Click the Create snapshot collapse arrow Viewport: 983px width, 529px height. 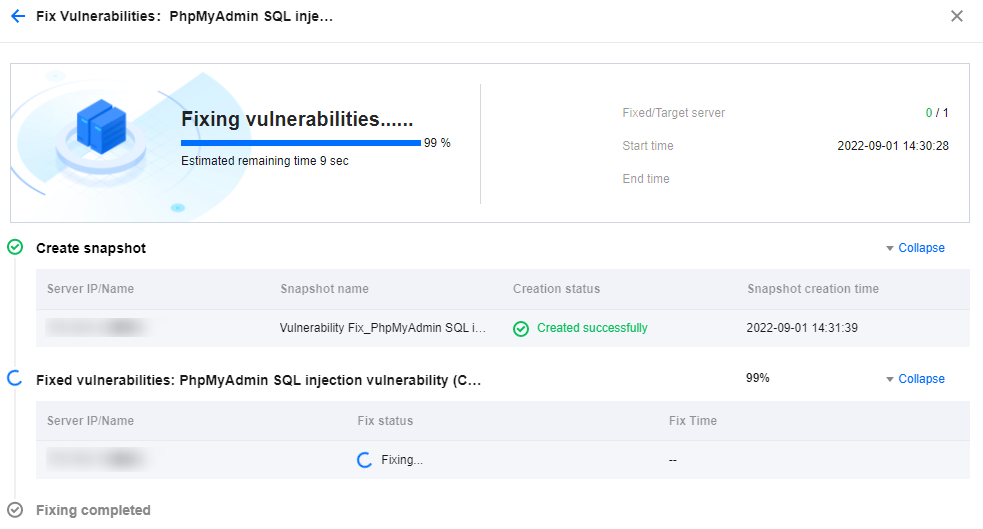tap(890, 248)
